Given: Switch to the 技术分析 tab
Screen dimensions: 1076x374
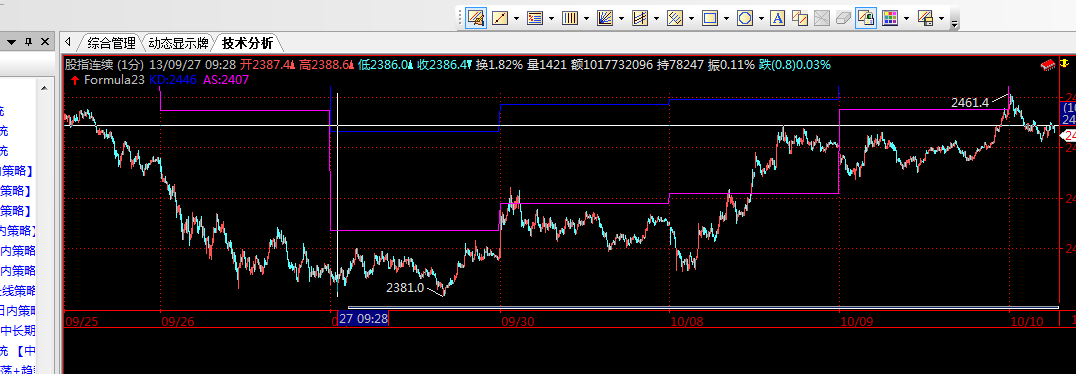Looking at the screenshot, I should 247,43.
